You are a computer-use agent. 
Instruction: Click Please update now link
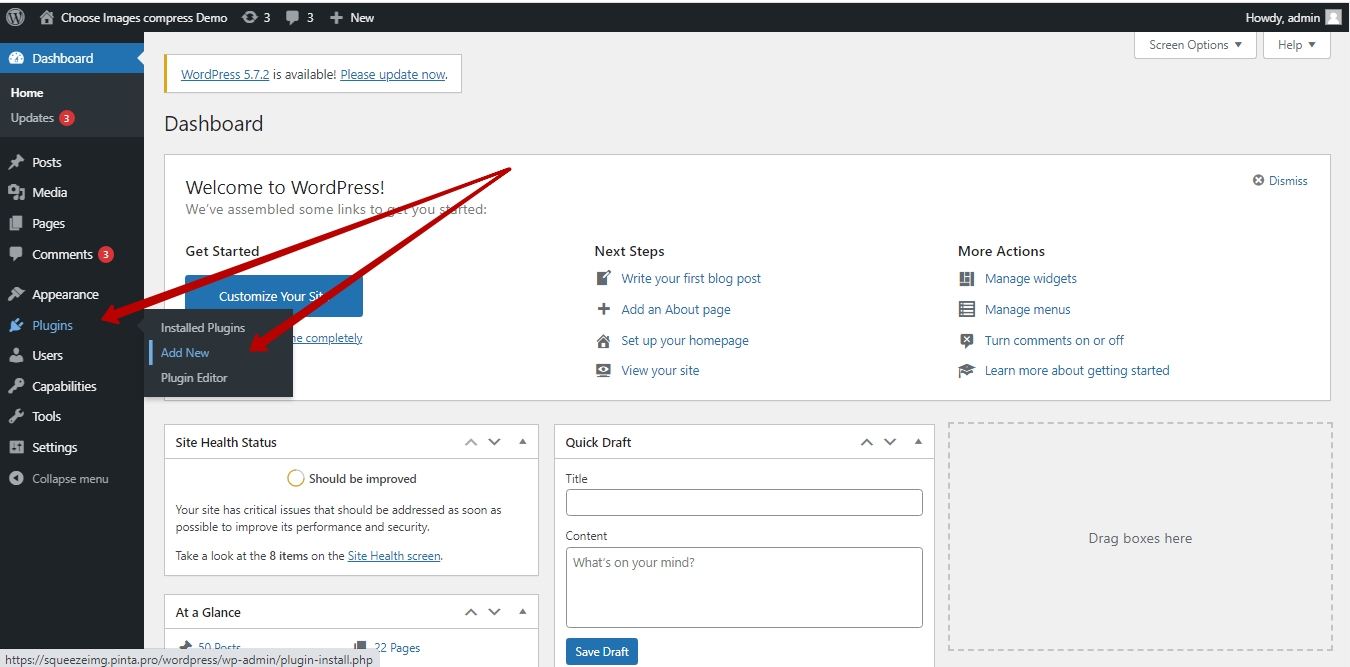point(393,75)
